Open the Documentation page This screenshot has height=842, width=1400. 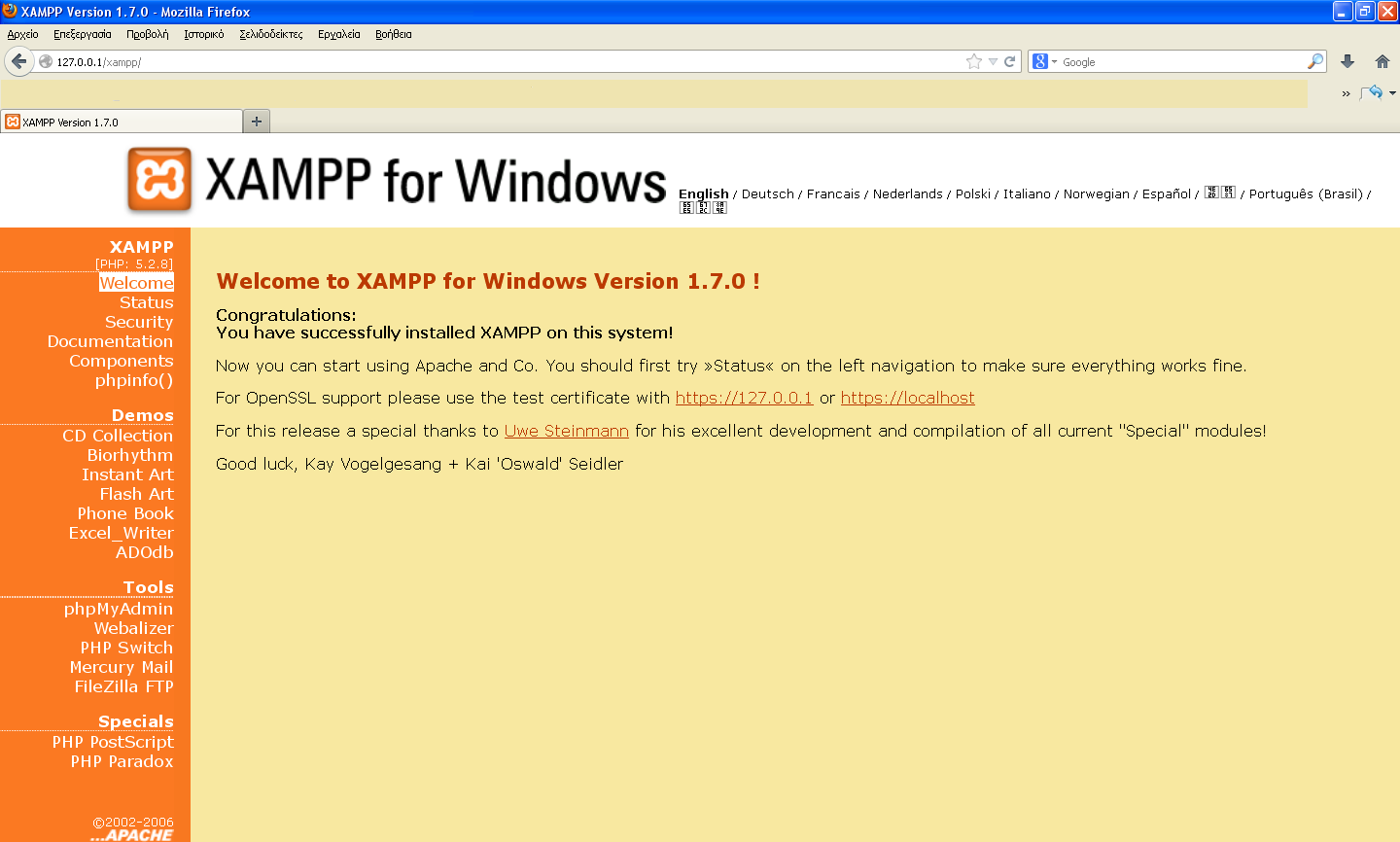point(111,341)
